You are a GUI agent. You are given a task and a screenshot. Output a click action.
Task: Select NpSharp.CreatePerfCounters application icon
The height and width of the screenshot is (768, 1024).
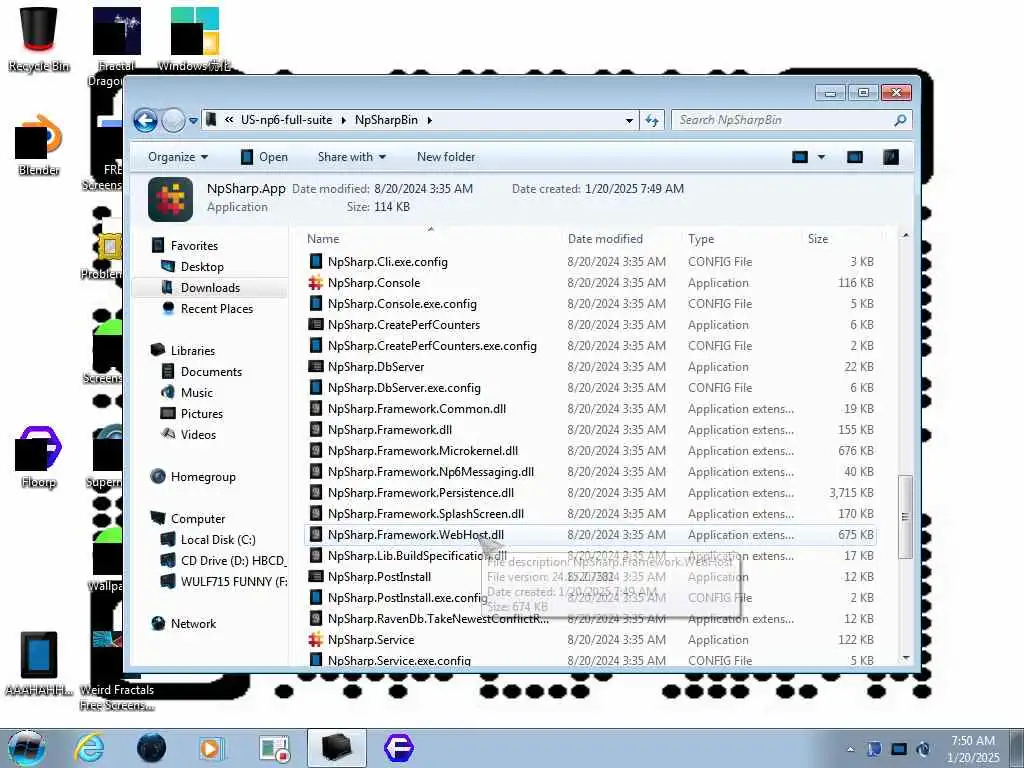point(315,325)
